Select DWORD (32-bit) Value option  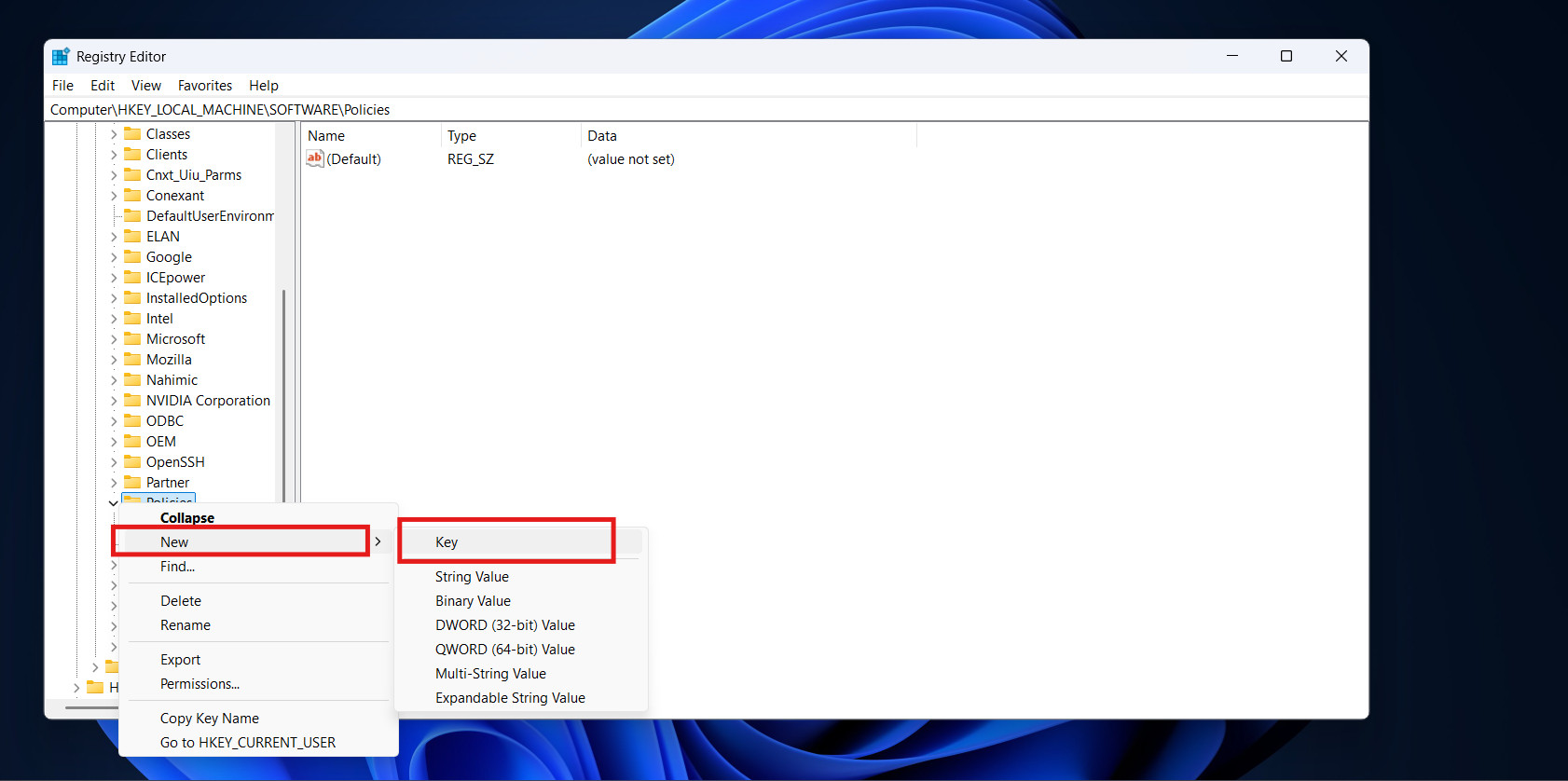coord(504,625)
